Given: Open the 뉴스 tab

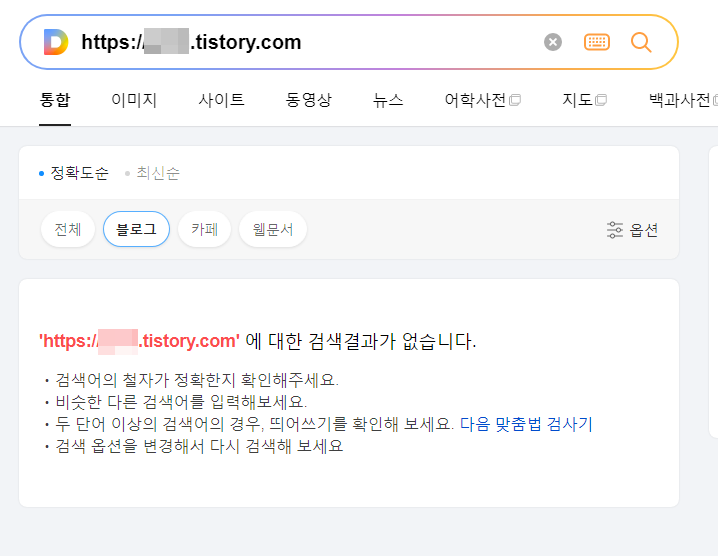Looking at the screenshot, I should [388, 100].
